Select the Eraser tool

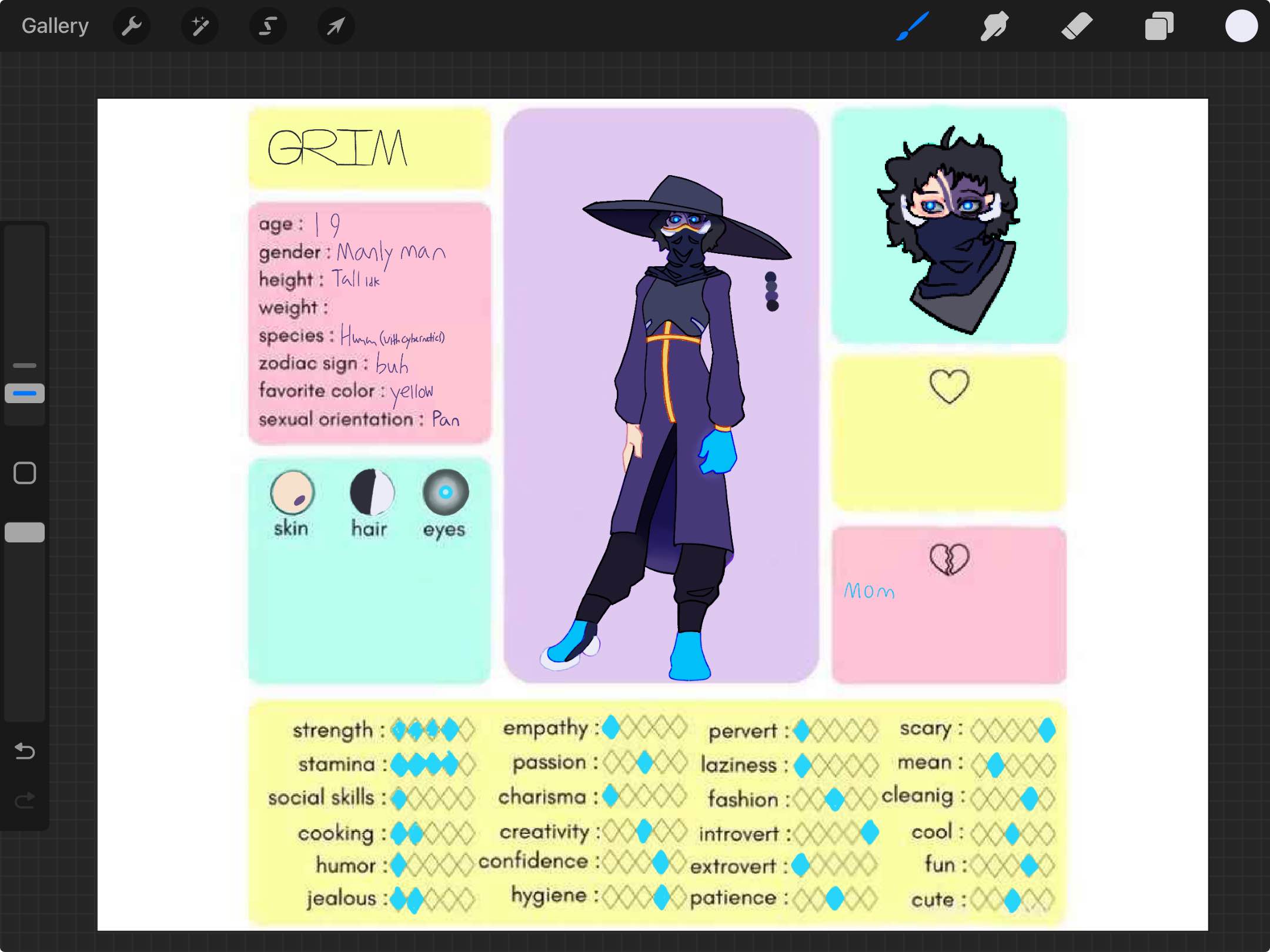[x=1077, y=26]
